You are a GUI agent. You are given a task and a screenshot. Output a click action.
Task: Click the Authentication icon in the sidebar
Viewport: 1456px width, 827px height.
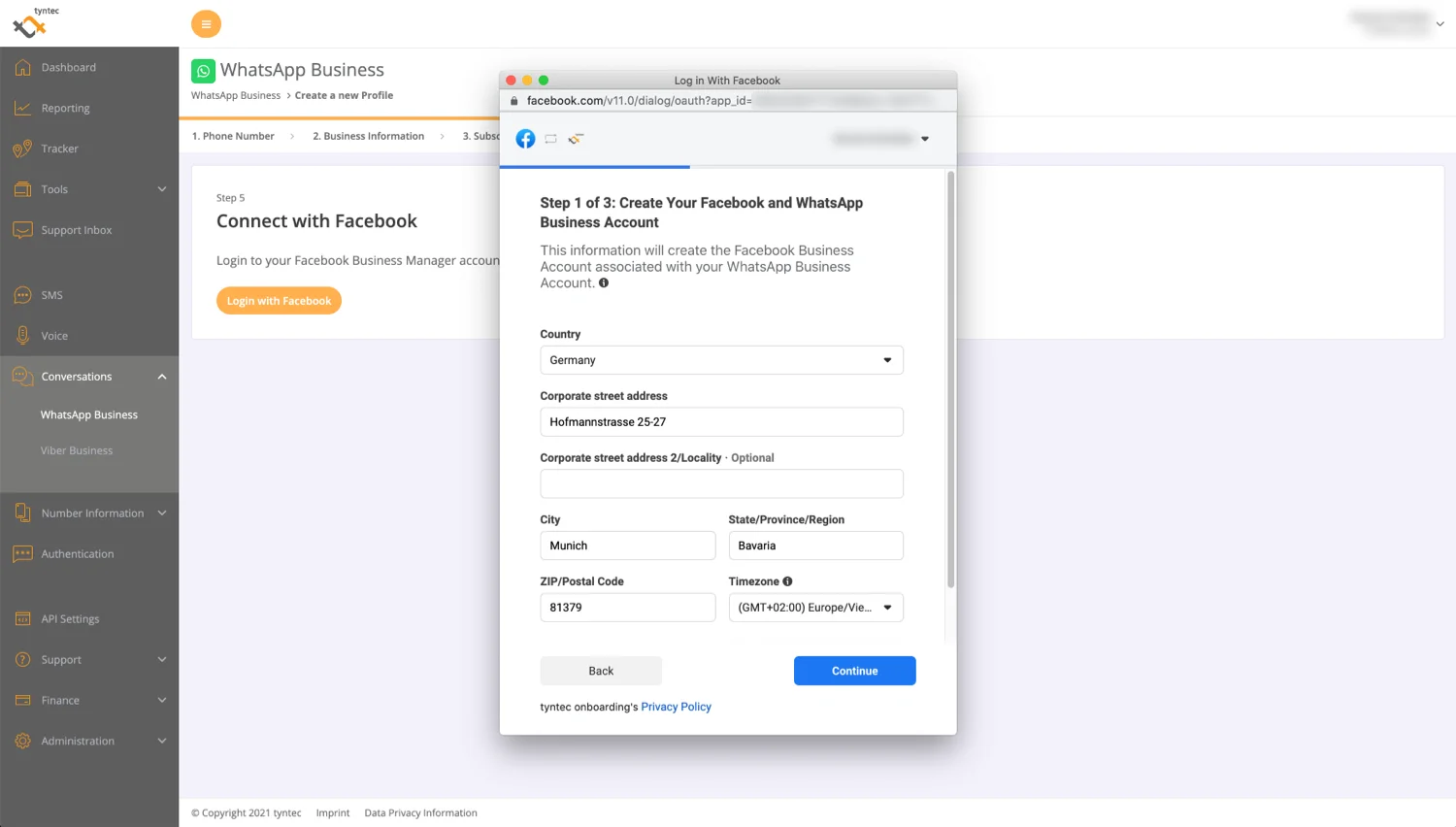[x=22, y=554]
